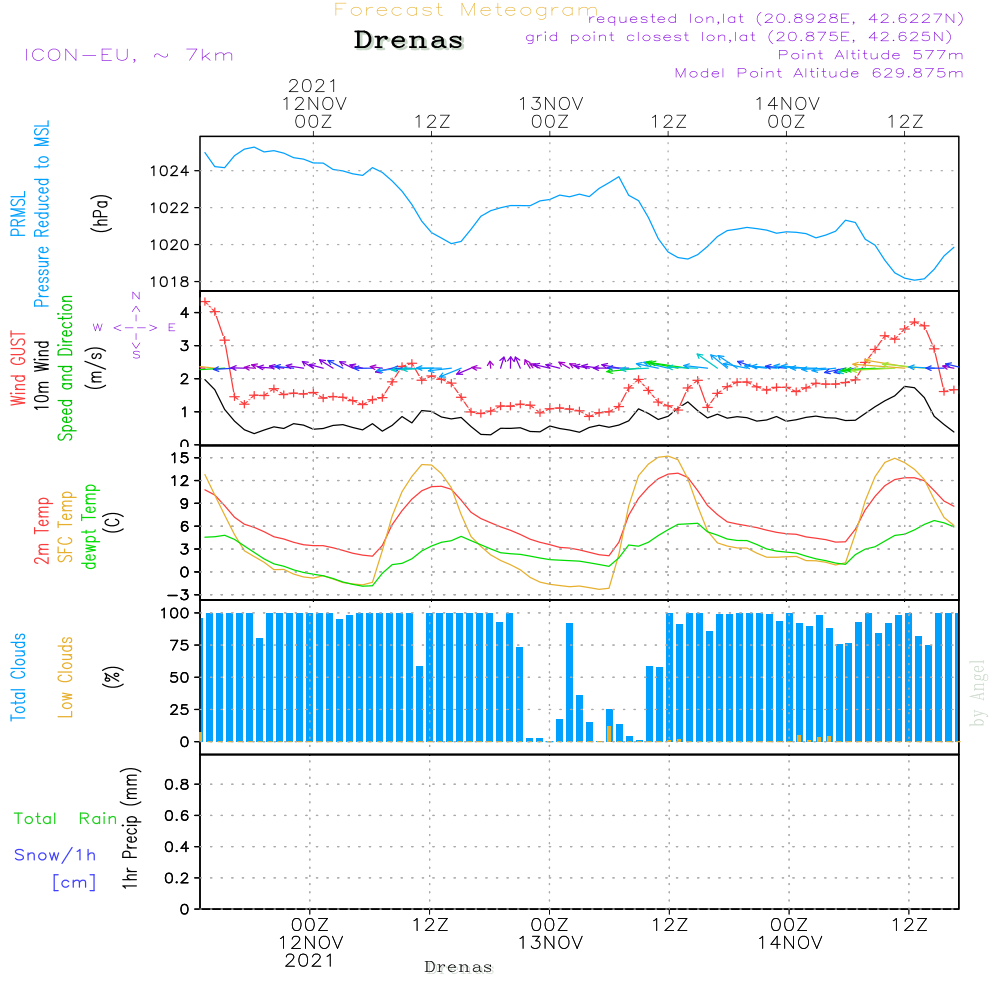
Task: Click the '(%)' cloud unit label
Action: click(x=112, y=677)
